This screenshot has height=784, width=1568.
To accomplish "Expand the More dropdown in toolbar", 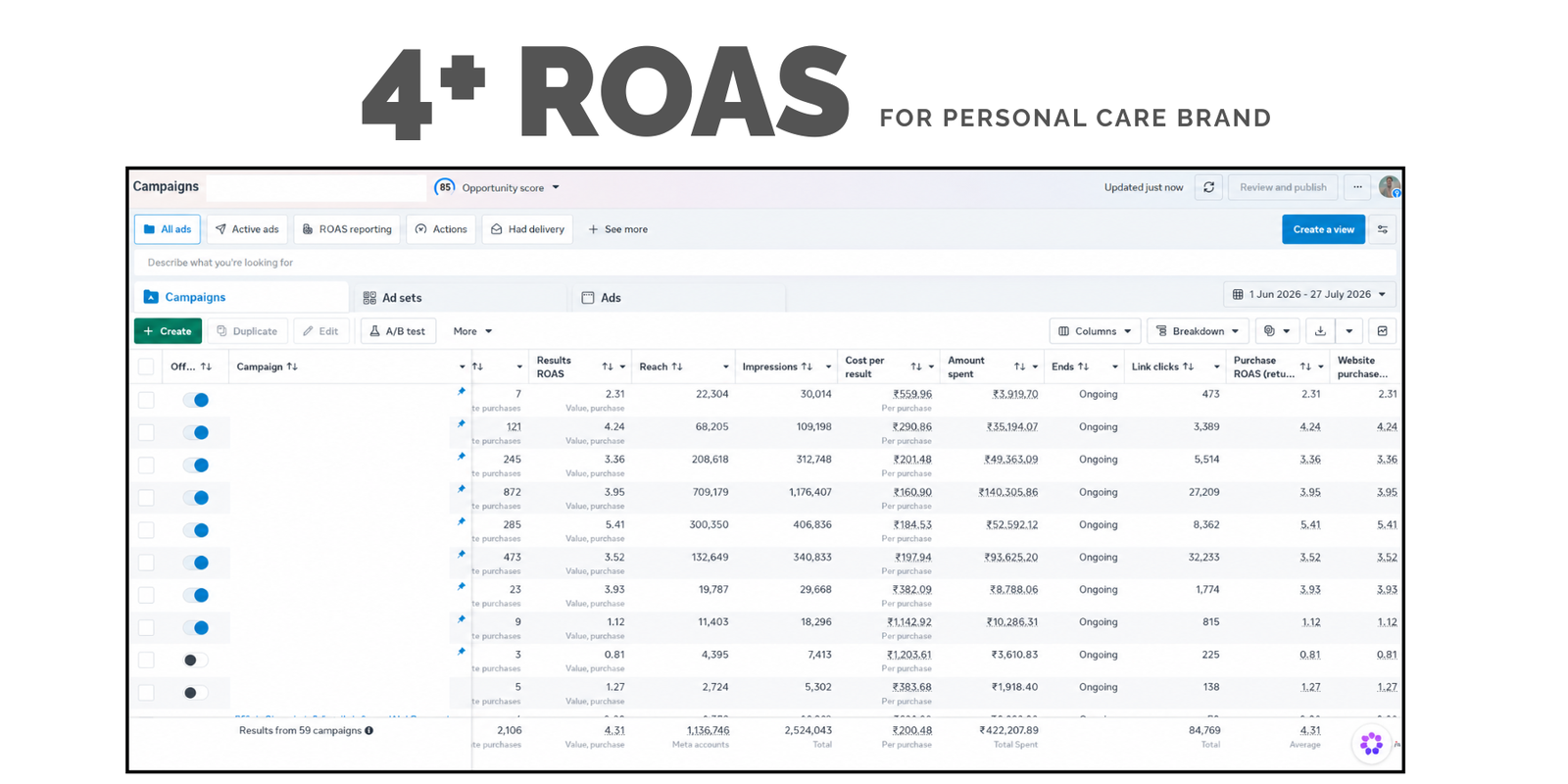I will pyautogui.click(x=472, y=331).
